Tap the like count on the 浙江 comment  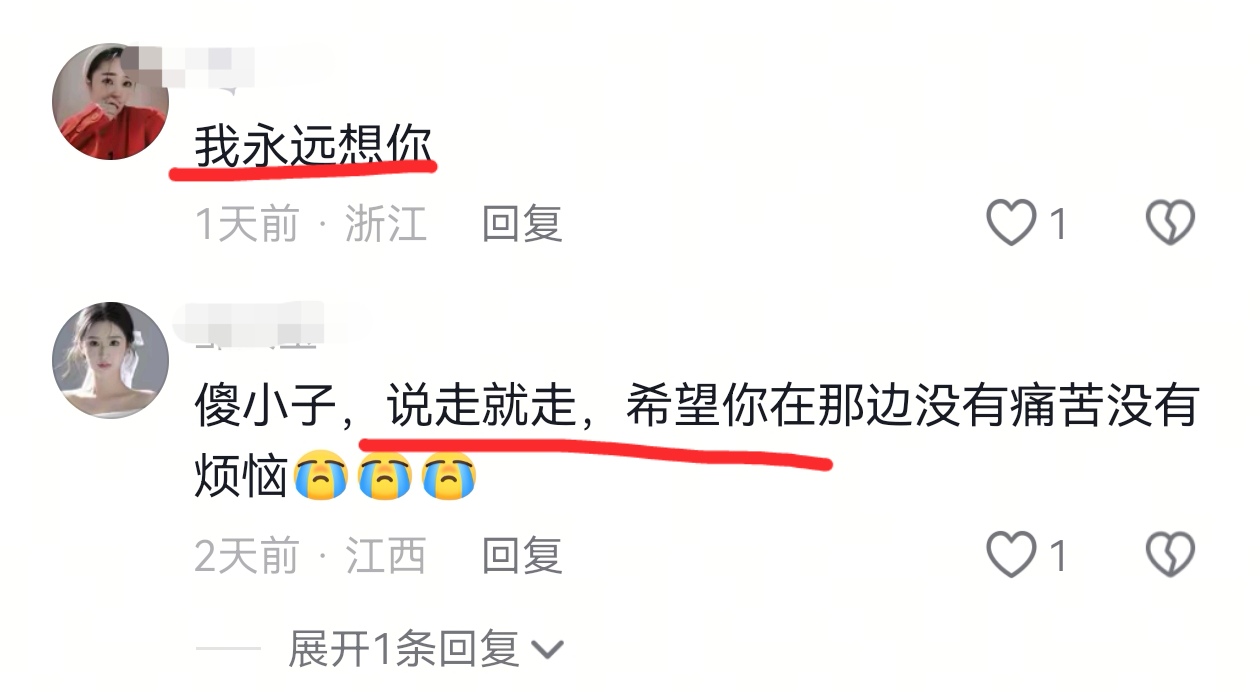(x=1057, y=225)
